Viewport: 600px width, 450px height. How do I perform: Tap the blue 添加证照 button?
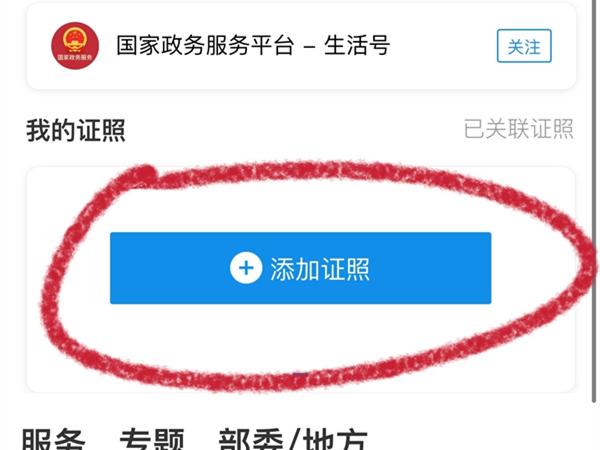click(x=300, y=268)
